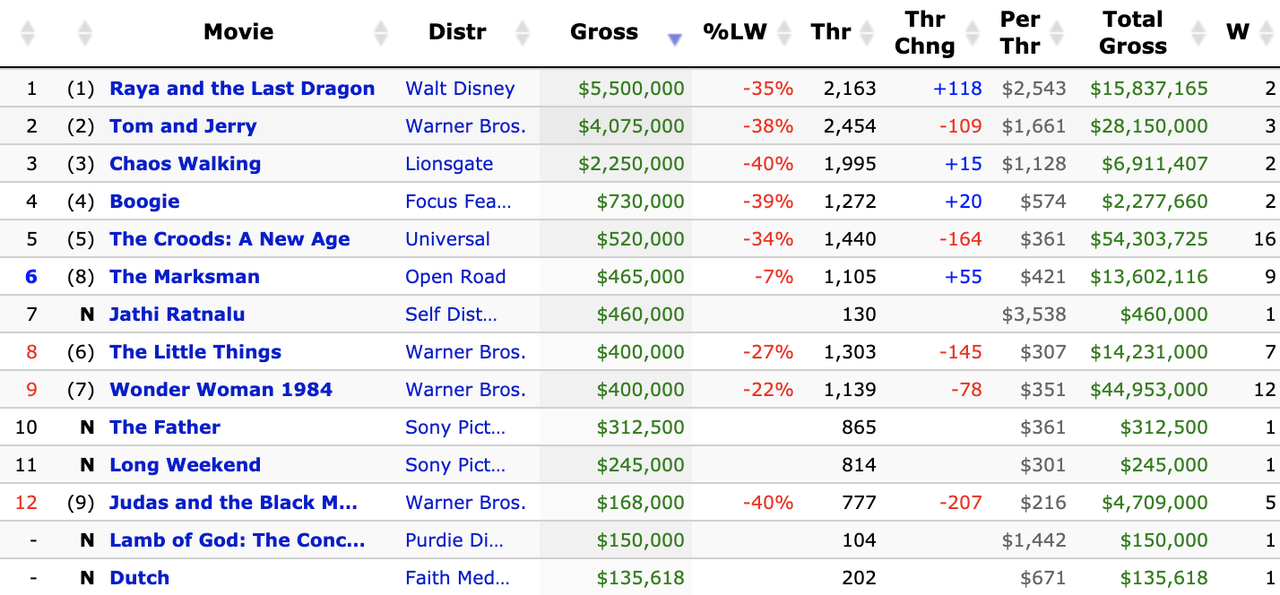Open The Father movie link
Viewport: 1280px width, 595px height.
(x=165, y=427)
